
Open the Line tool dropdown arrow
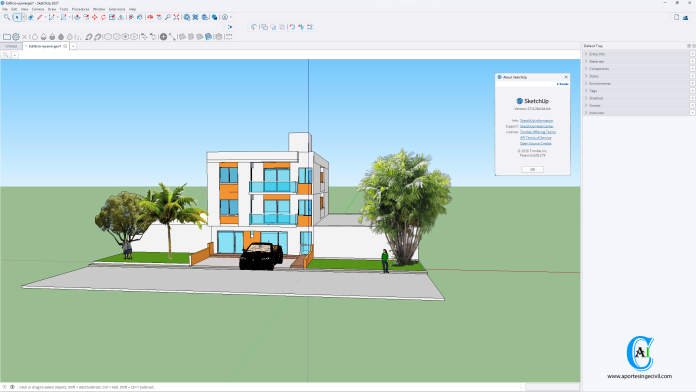(x=45, y=17)
